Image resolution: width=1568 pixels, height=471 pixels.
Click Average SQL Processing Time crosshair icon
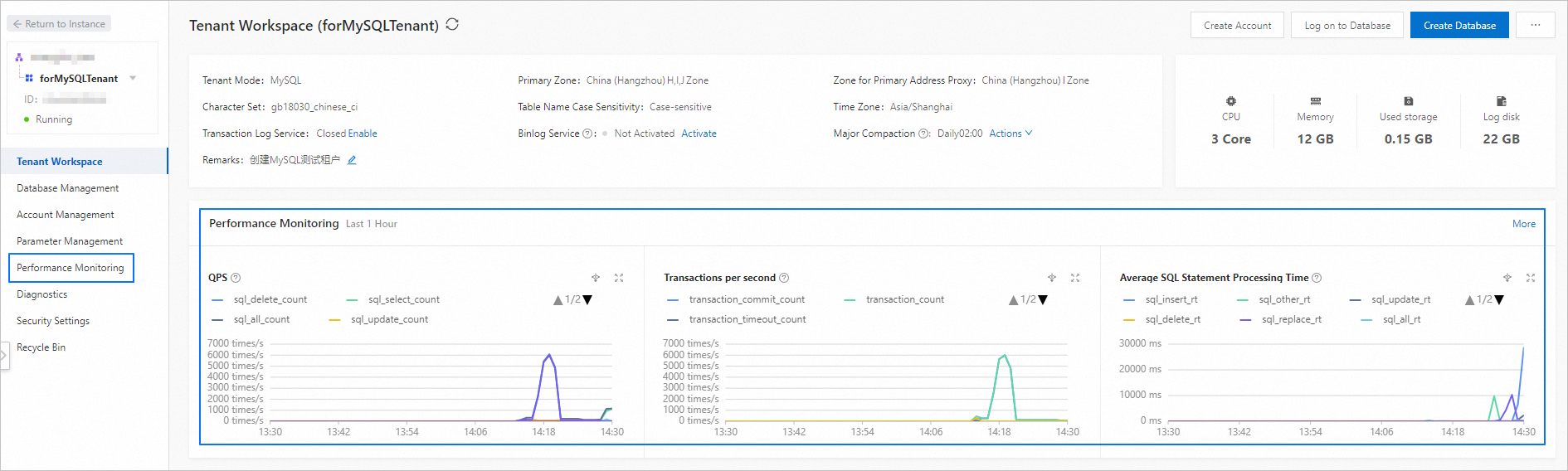1507,278
